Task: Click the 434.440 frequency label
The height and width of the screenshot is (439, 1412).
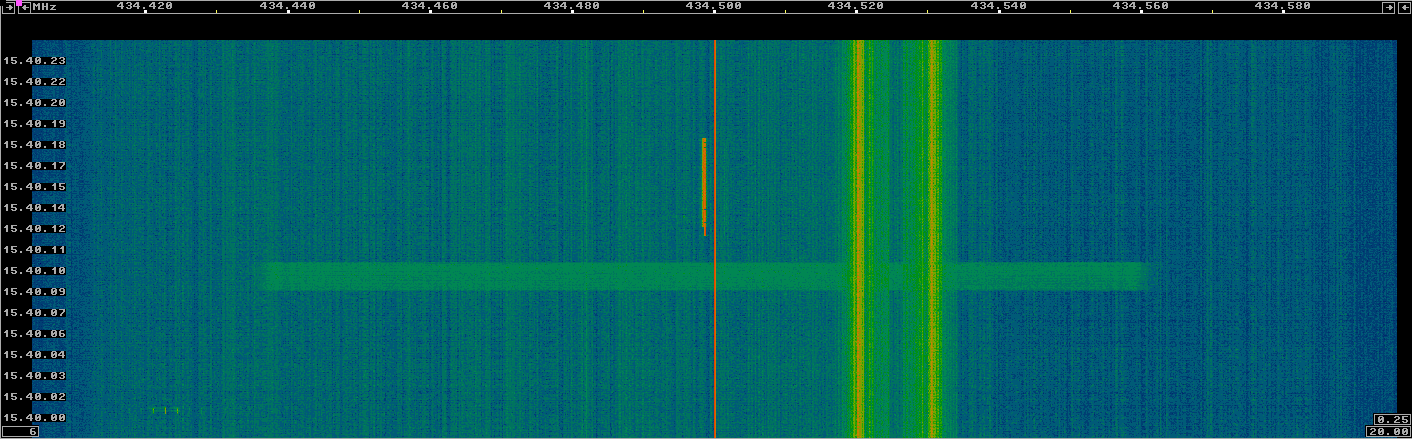Action: pyautogui.click(x=287, y=6)
